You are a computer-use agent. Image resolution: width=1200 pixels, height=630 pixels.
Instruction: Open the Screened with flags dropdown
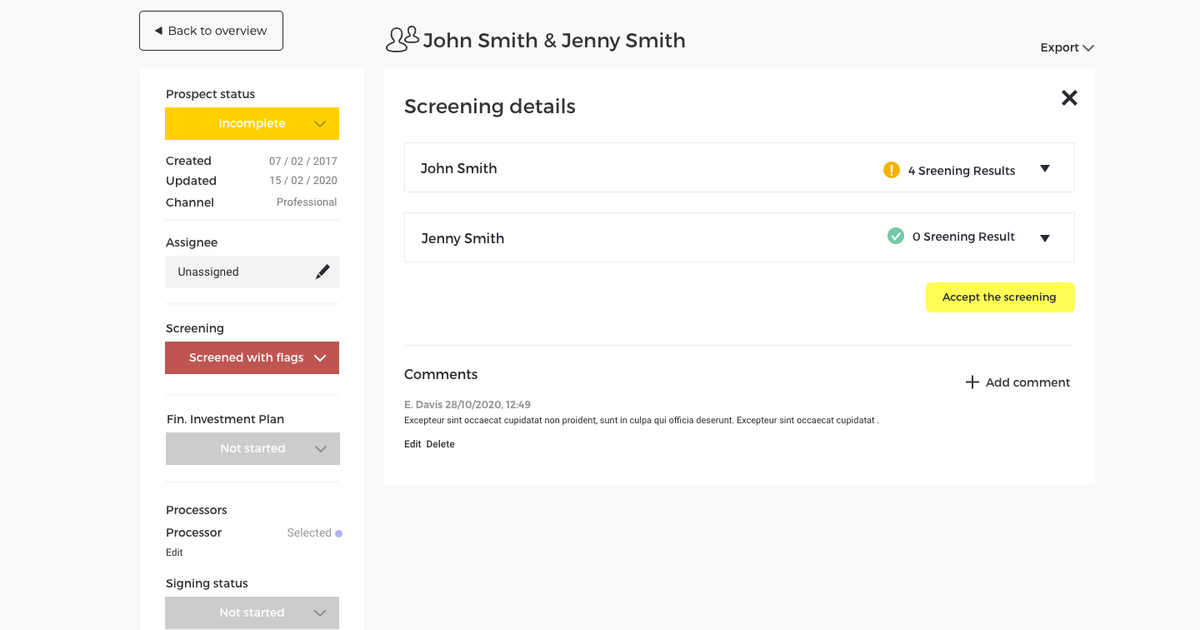click(x=252, y=358)
